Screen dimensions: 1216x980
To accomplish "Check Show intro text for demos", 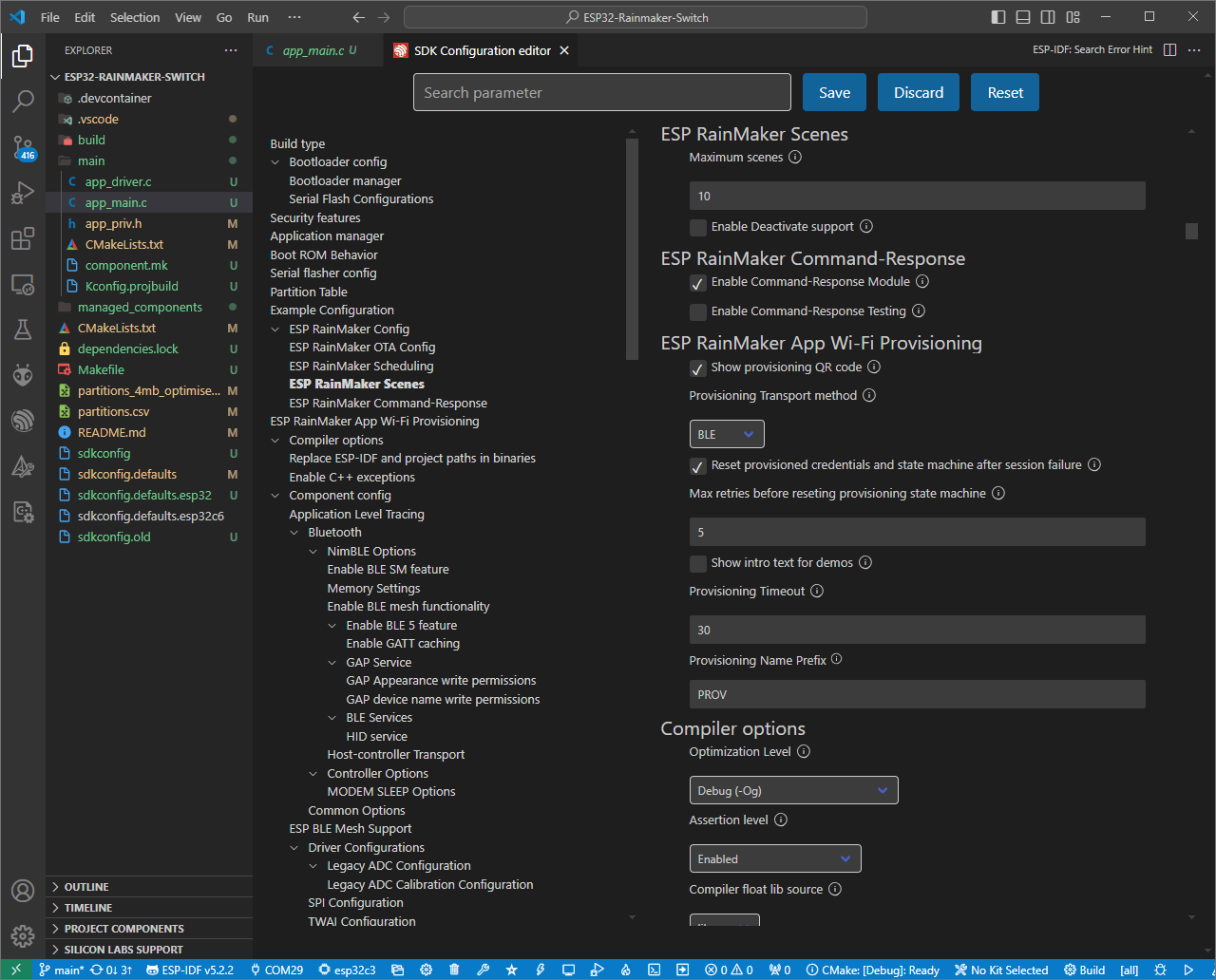I will 698,563.
